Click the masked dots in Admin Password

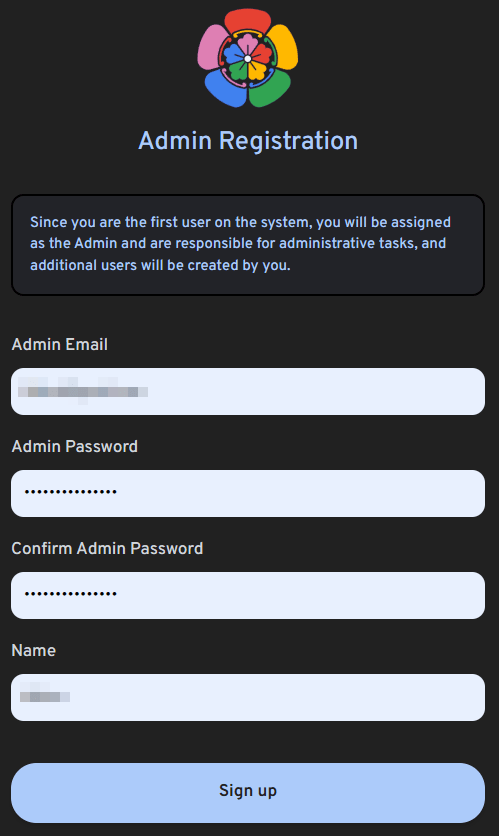(71, 492)
